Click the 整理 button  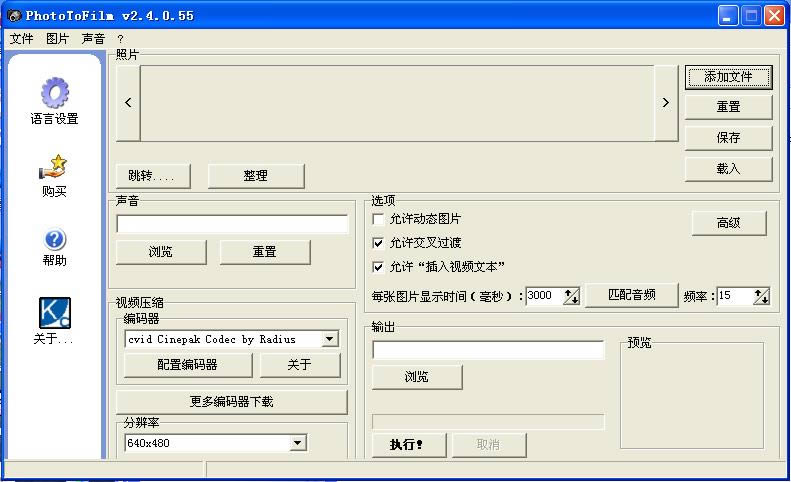[256, 176]
